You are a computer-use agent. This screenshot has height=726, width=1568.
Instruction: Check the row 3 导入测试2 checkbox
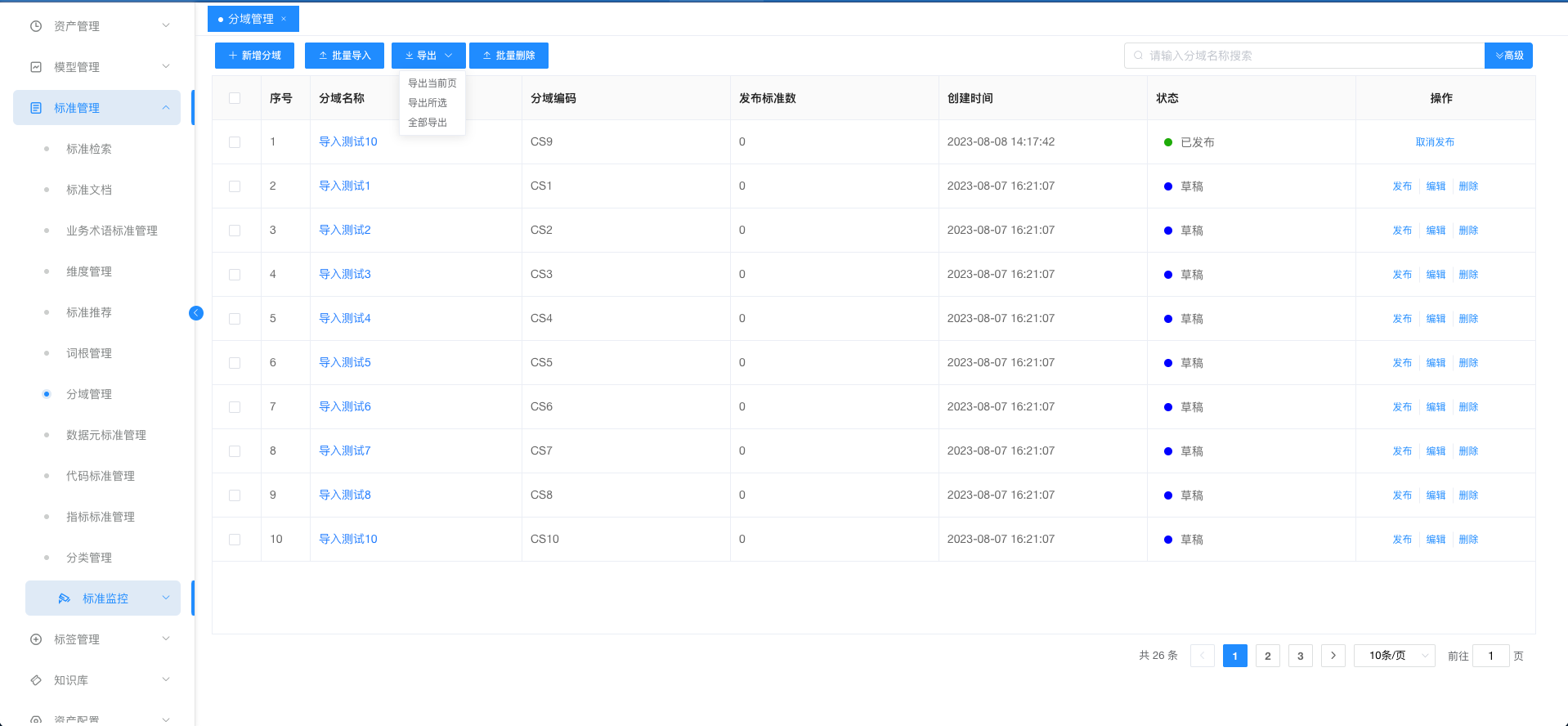(x=235, y=231)
